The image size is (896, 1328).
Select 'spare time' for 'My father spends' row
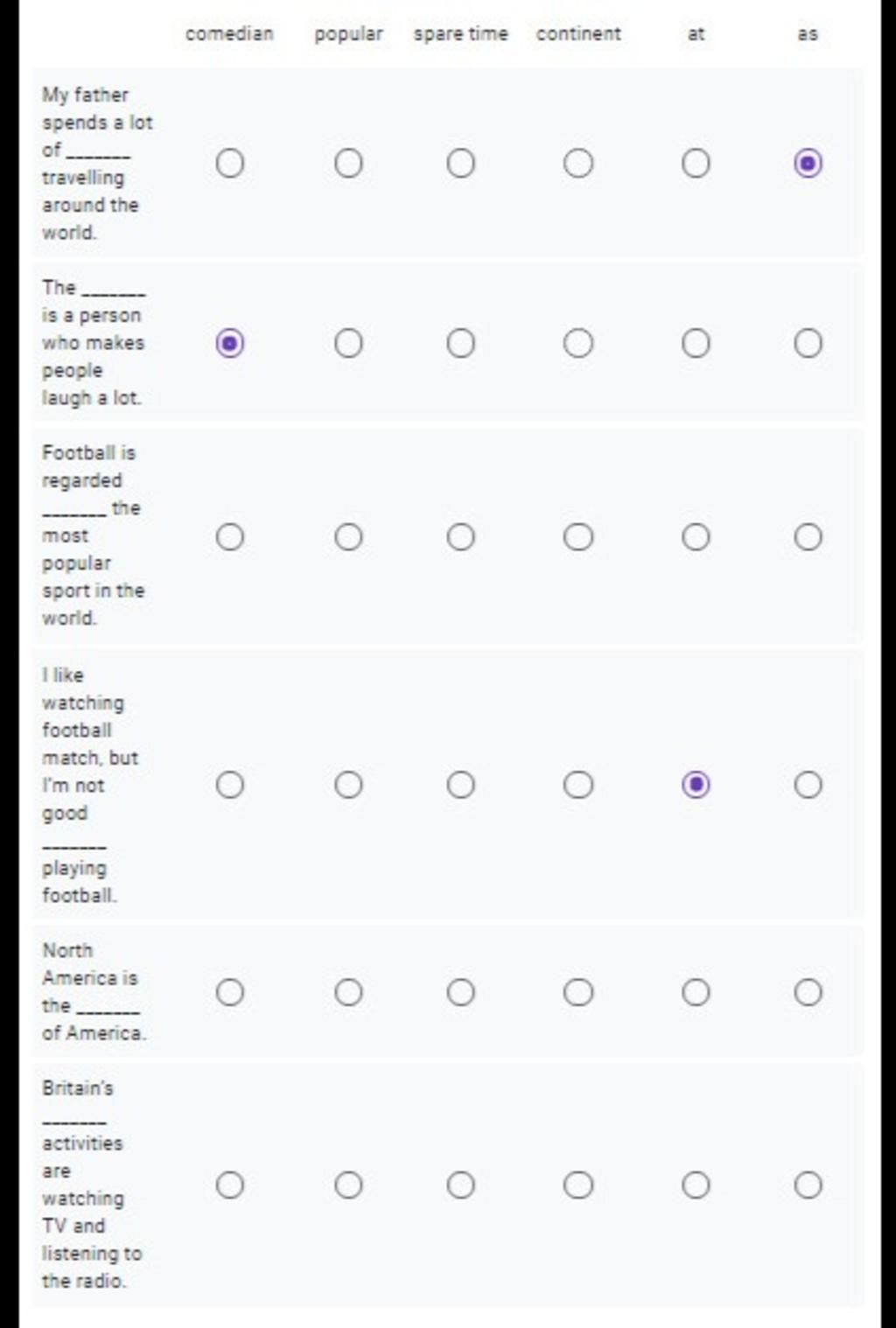tap(460, 164)
